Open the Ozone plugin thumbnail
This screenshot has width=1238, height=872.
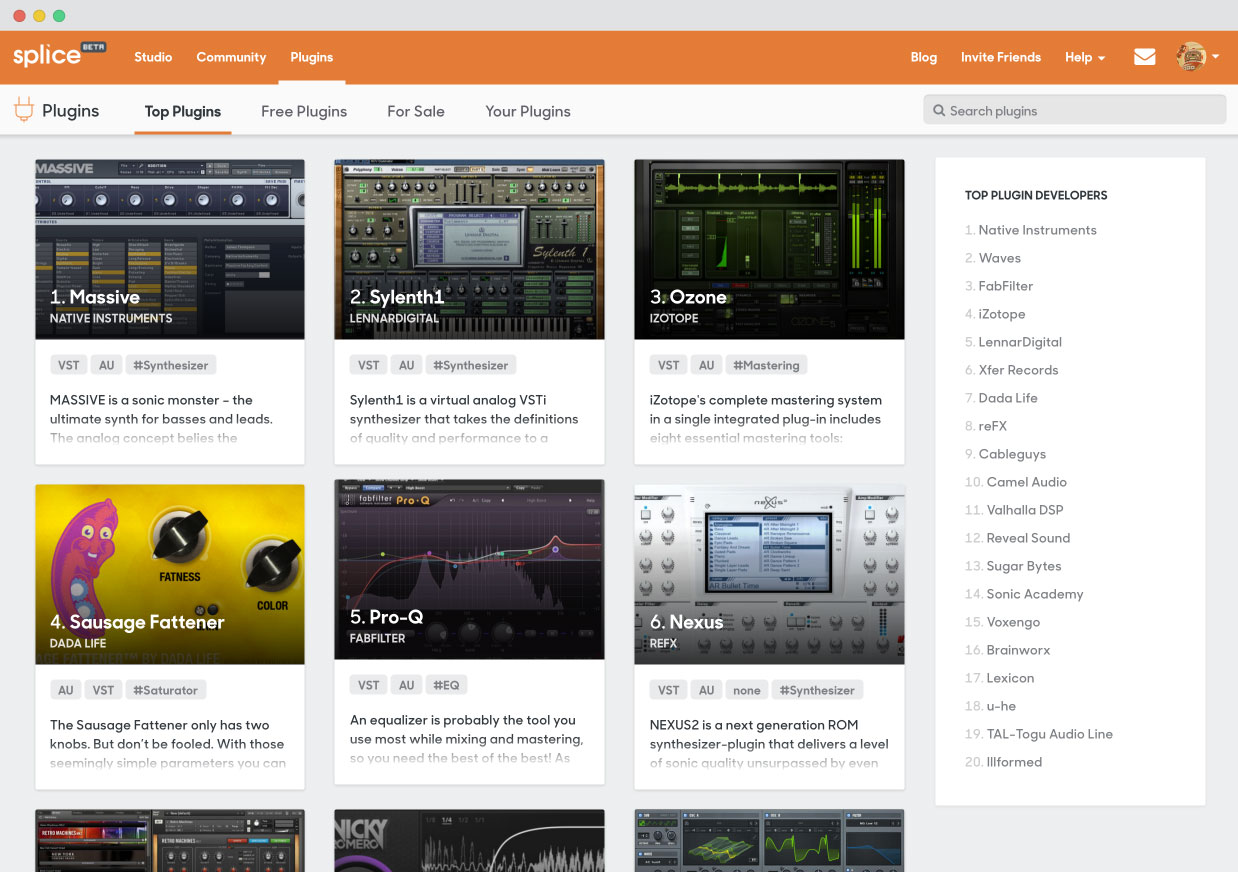click(x=770, y=249)
